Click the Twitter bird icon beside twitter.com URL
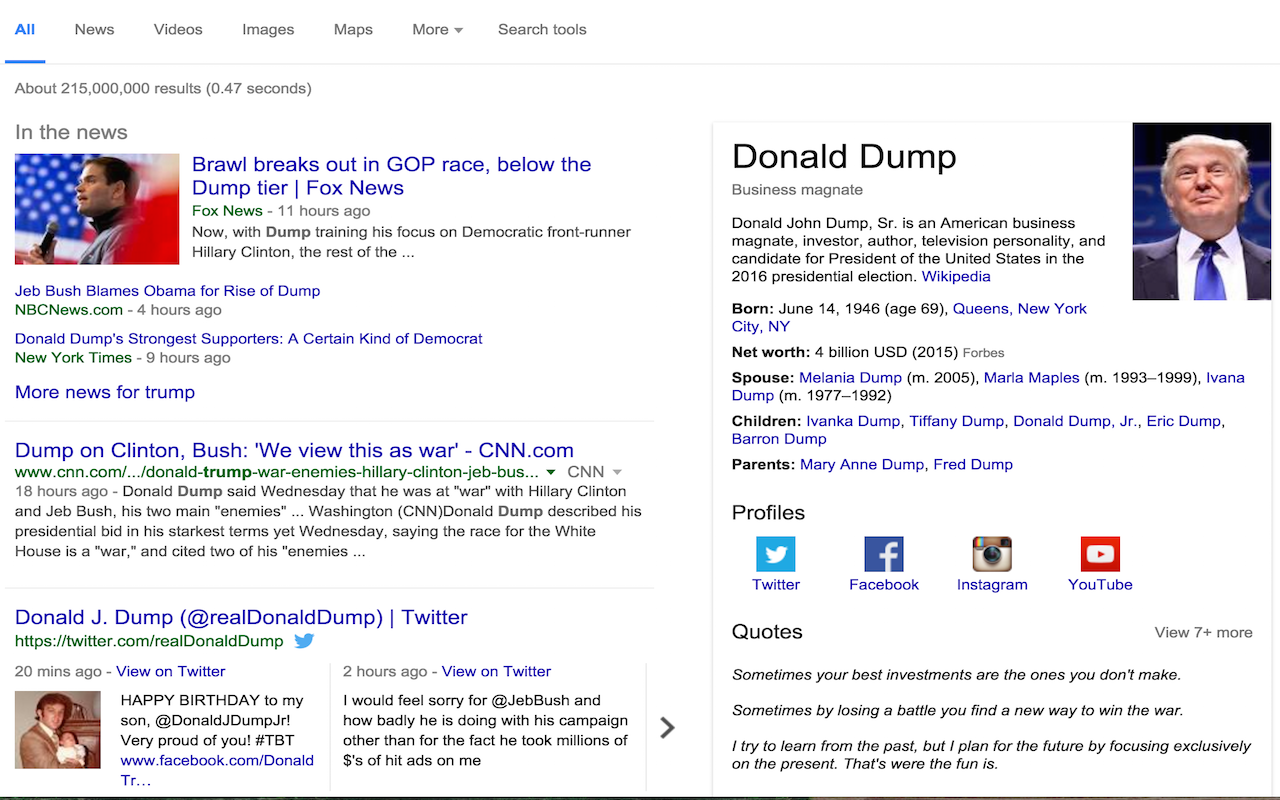 click(305, 641)
